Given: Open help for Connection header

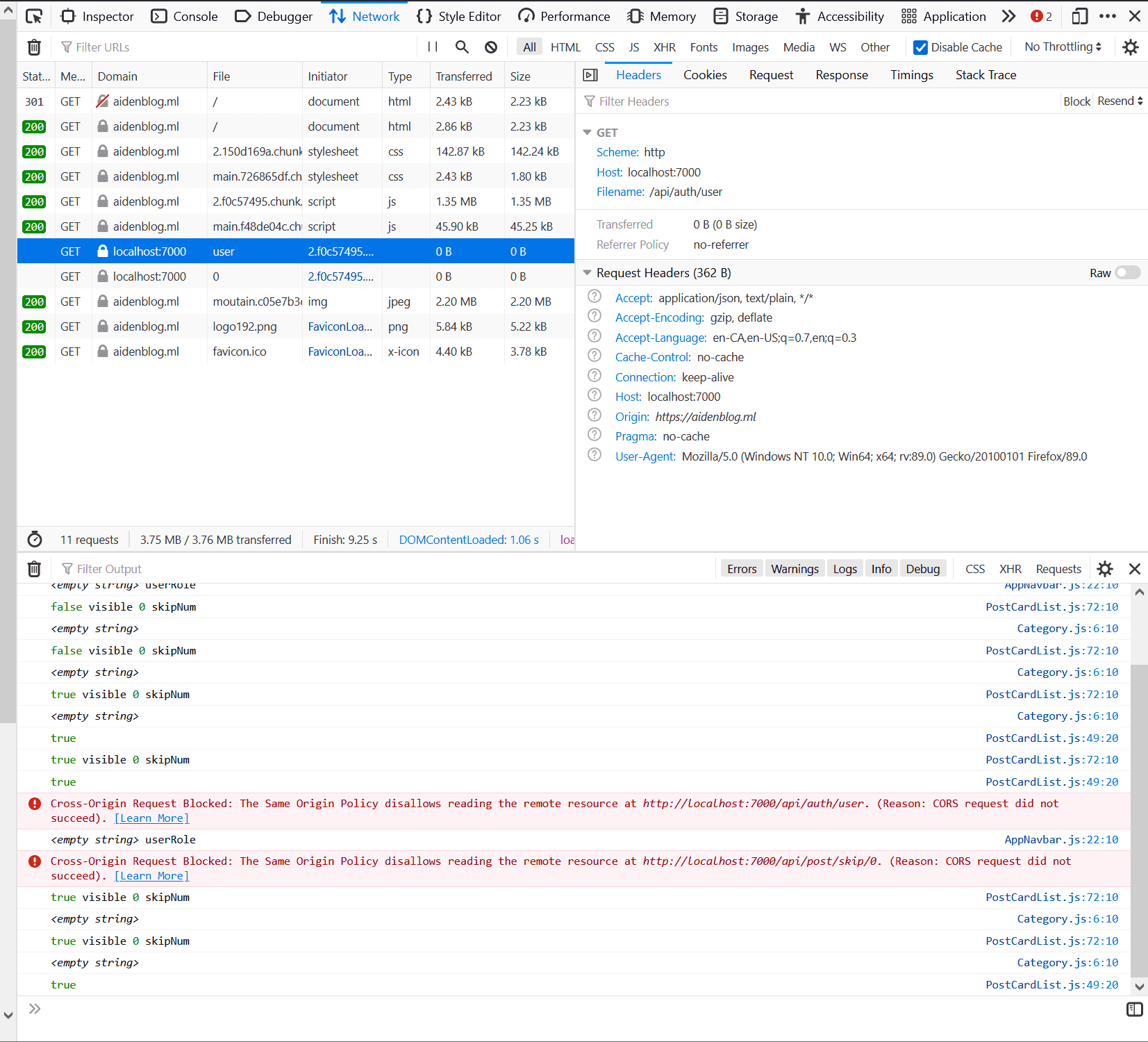Looking at the screenshot, I should pos(594,376).
